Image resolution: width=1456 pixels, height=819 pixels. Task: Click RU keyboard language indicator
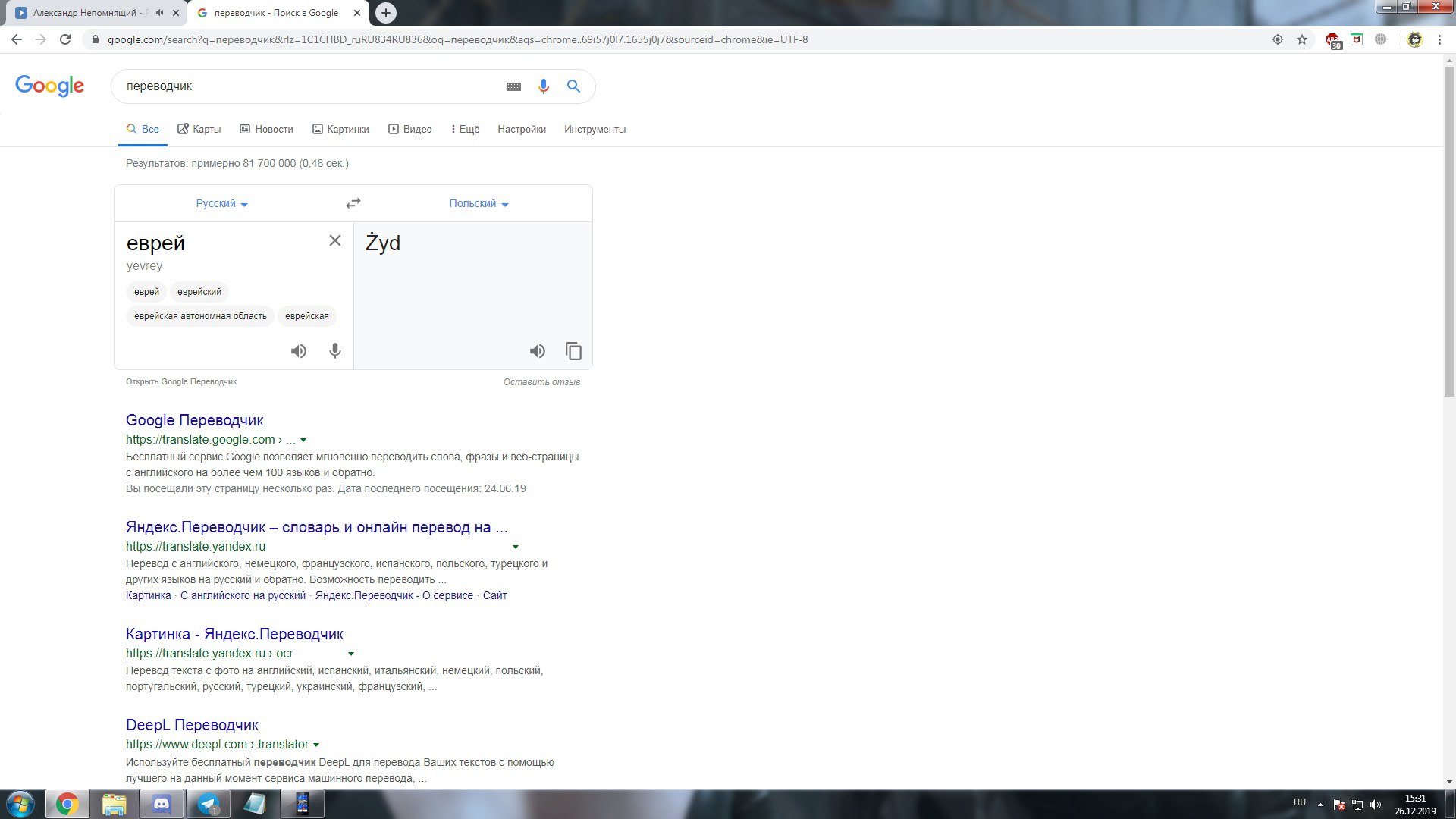pos(1300,802)
